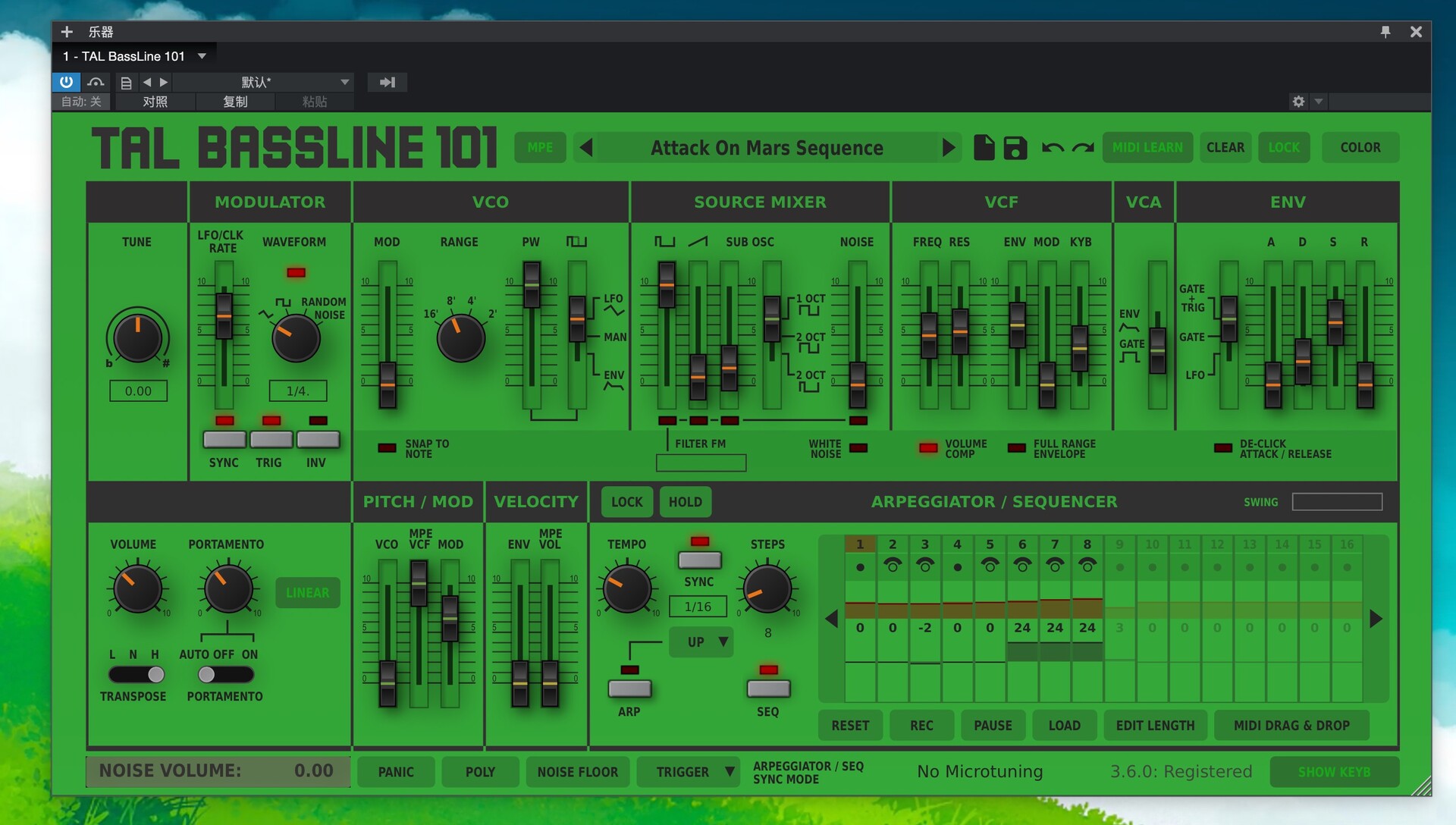Toggle tie icon on sequencer step 8

[x=1087, y=566]
